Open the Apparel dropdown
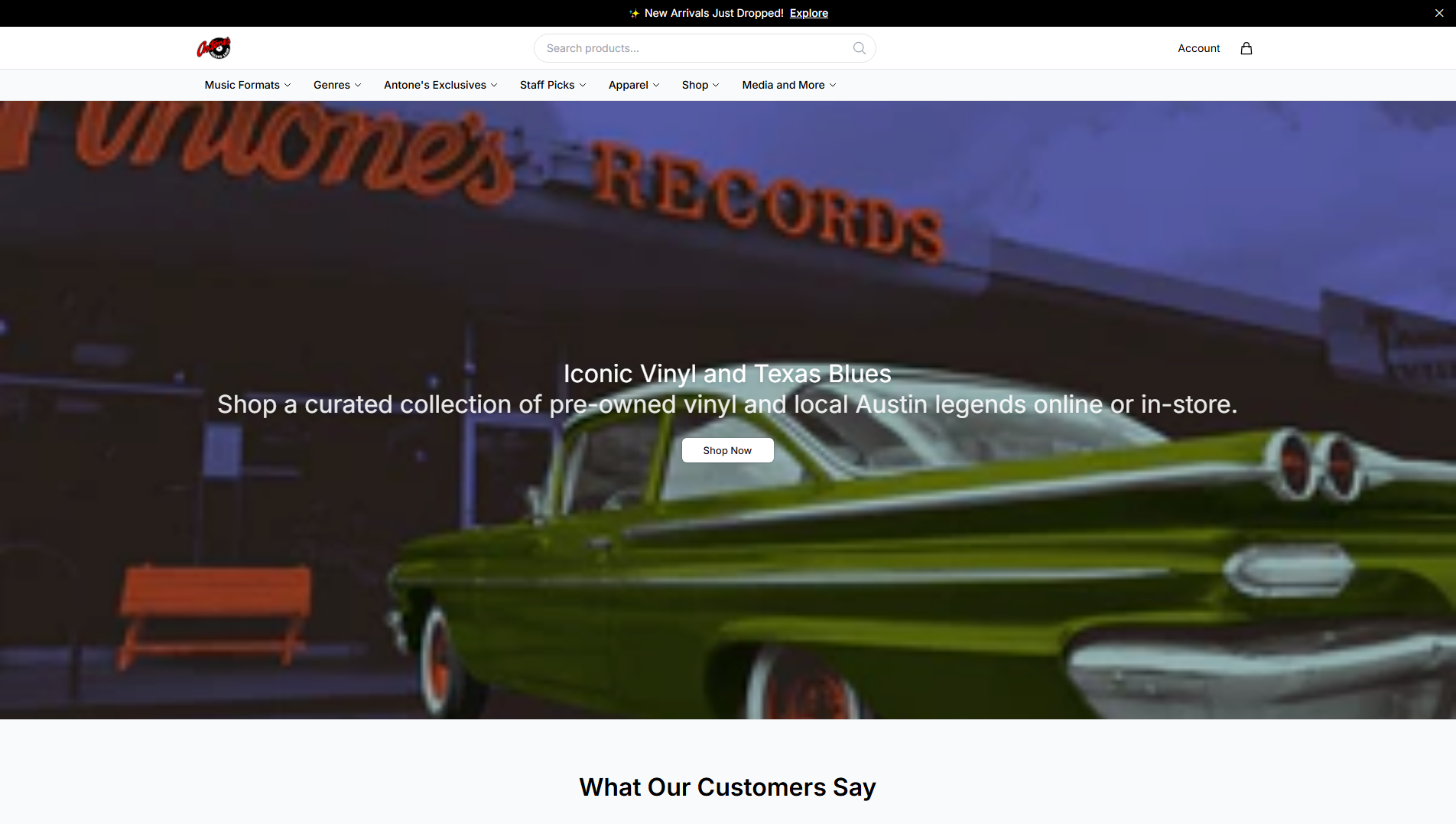 (x=633, y=85)
